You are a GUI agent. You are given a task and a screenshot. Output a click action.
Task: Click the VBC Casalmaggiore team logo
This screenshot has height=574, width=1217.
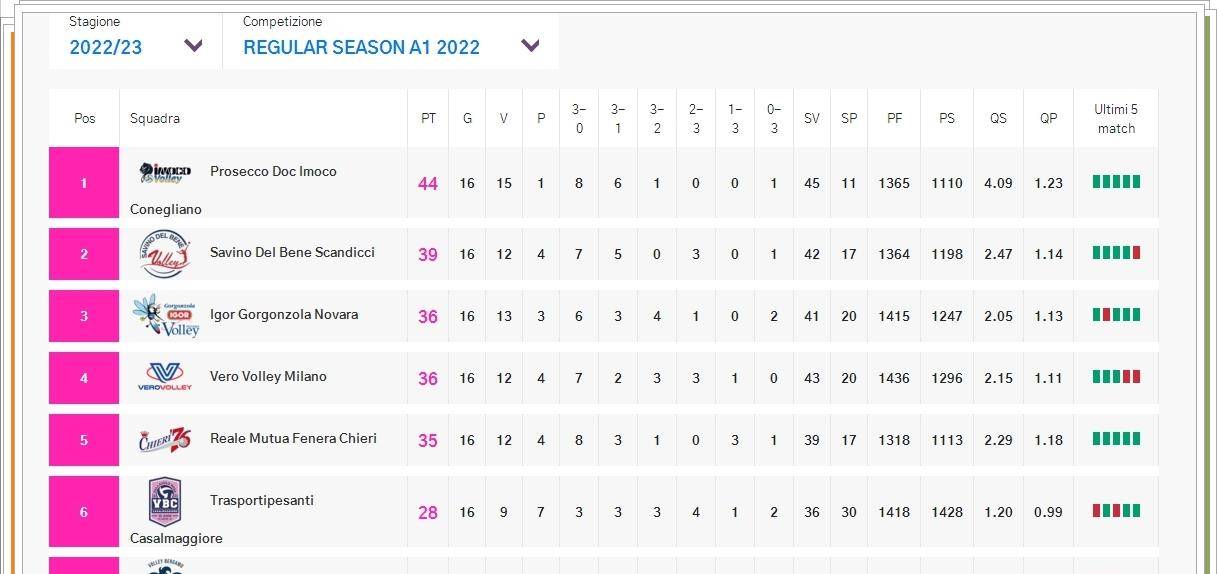(x=165, y=501)
